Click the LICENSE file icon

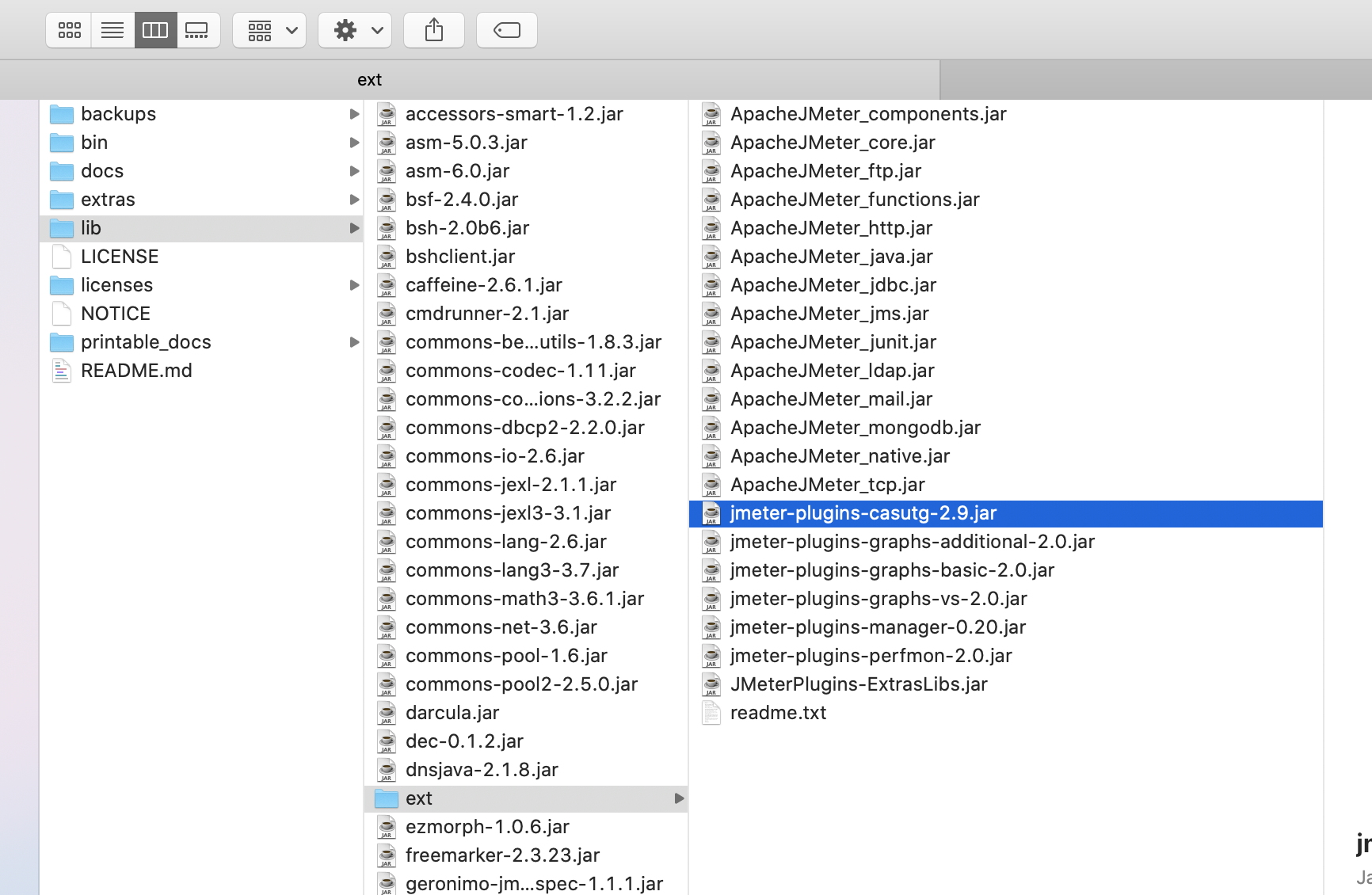[x=62, y=257]
